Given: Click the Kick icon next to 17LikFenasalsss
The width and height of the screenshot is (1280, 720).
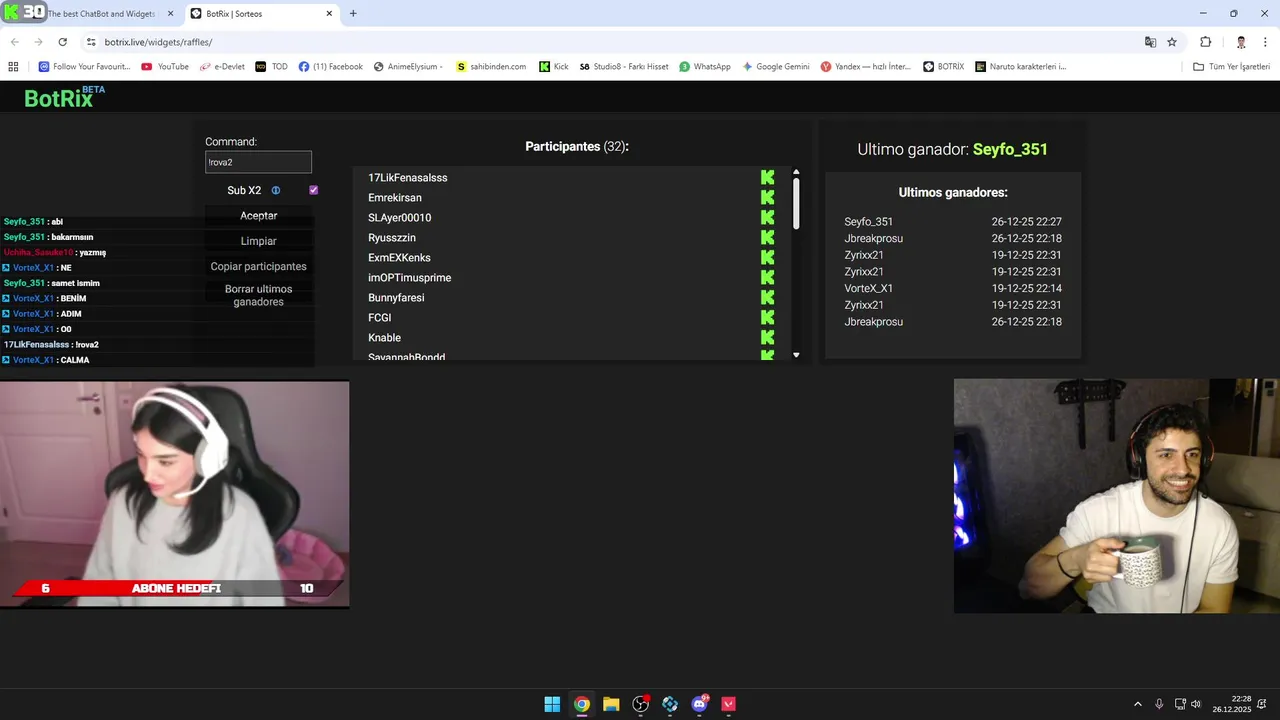Looking at the screenshot, I should (x=767, y=177).
